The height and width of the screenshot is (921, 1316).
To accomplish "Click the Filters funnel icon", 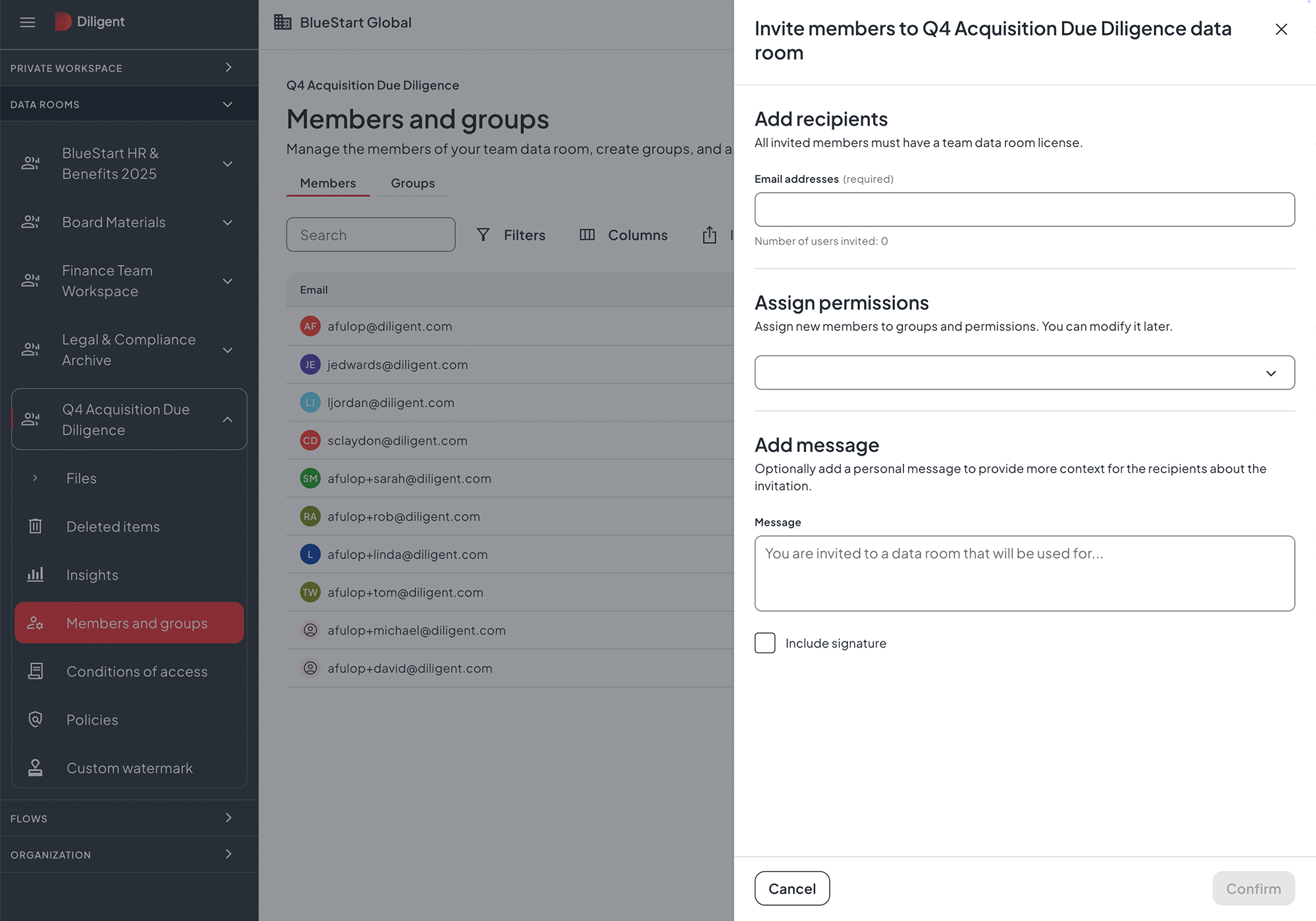I will coord(484,235).
